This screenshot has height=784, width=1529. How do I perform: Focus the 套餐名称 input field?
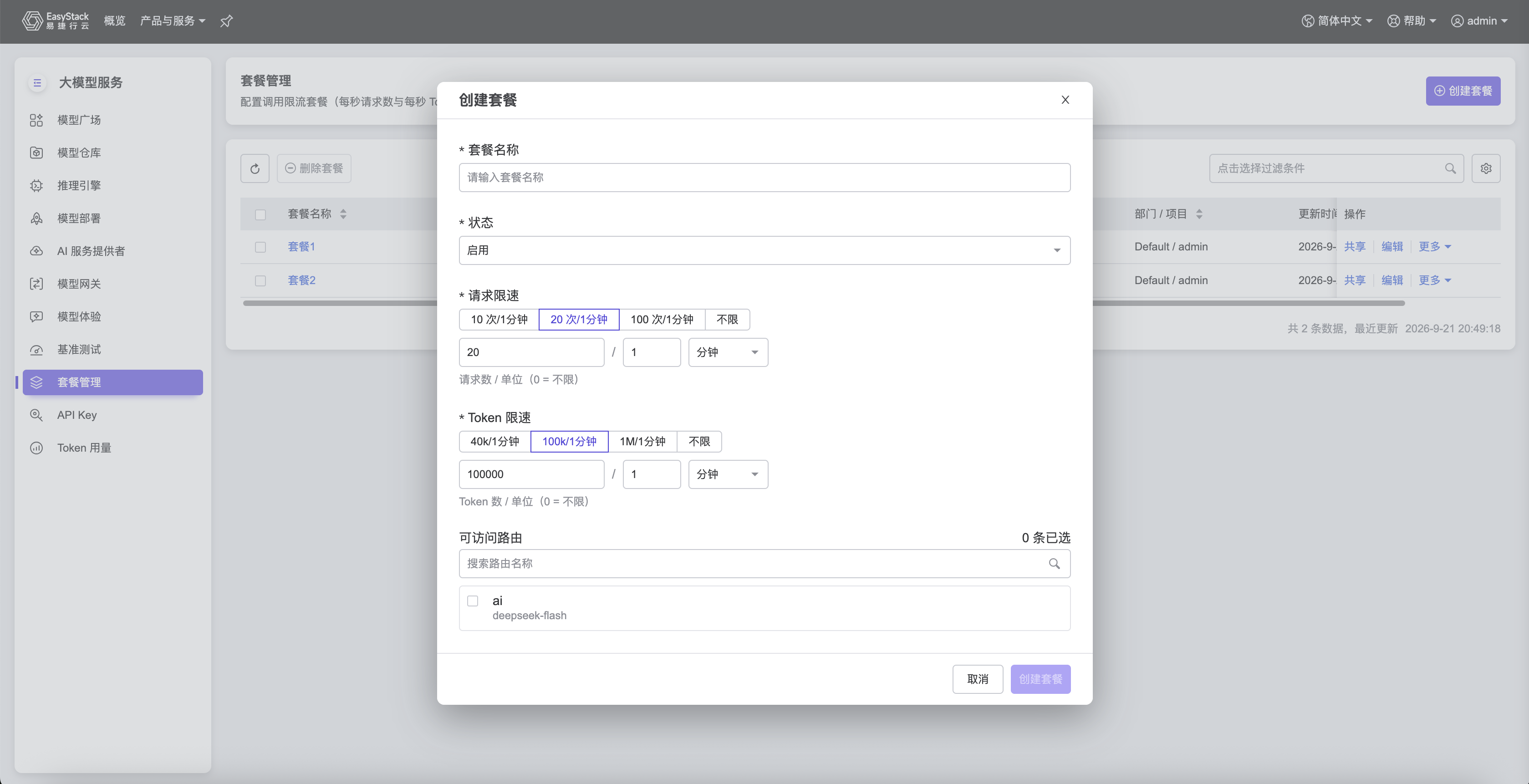pos(764,178)
